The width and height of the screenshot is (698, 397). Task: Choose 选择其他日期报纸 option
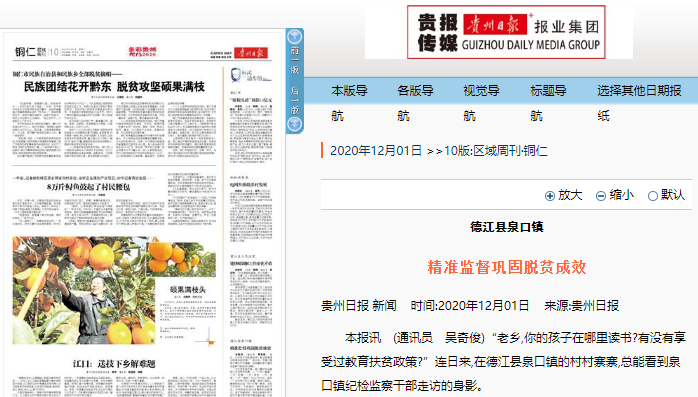pos(639,103)
